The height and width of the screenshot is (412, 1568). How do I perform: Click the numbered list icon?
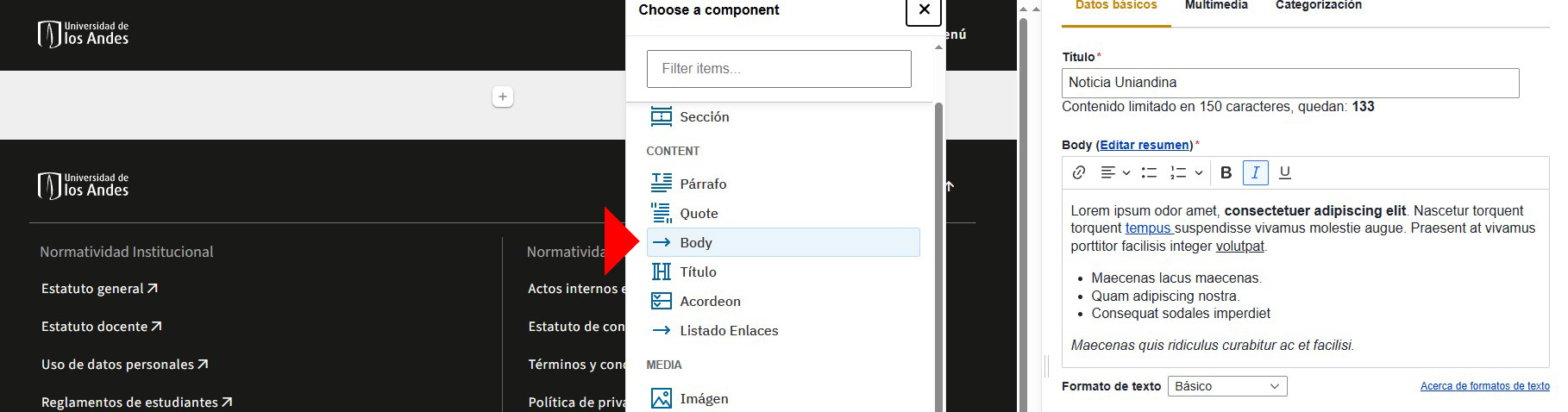pos(1178,172)
